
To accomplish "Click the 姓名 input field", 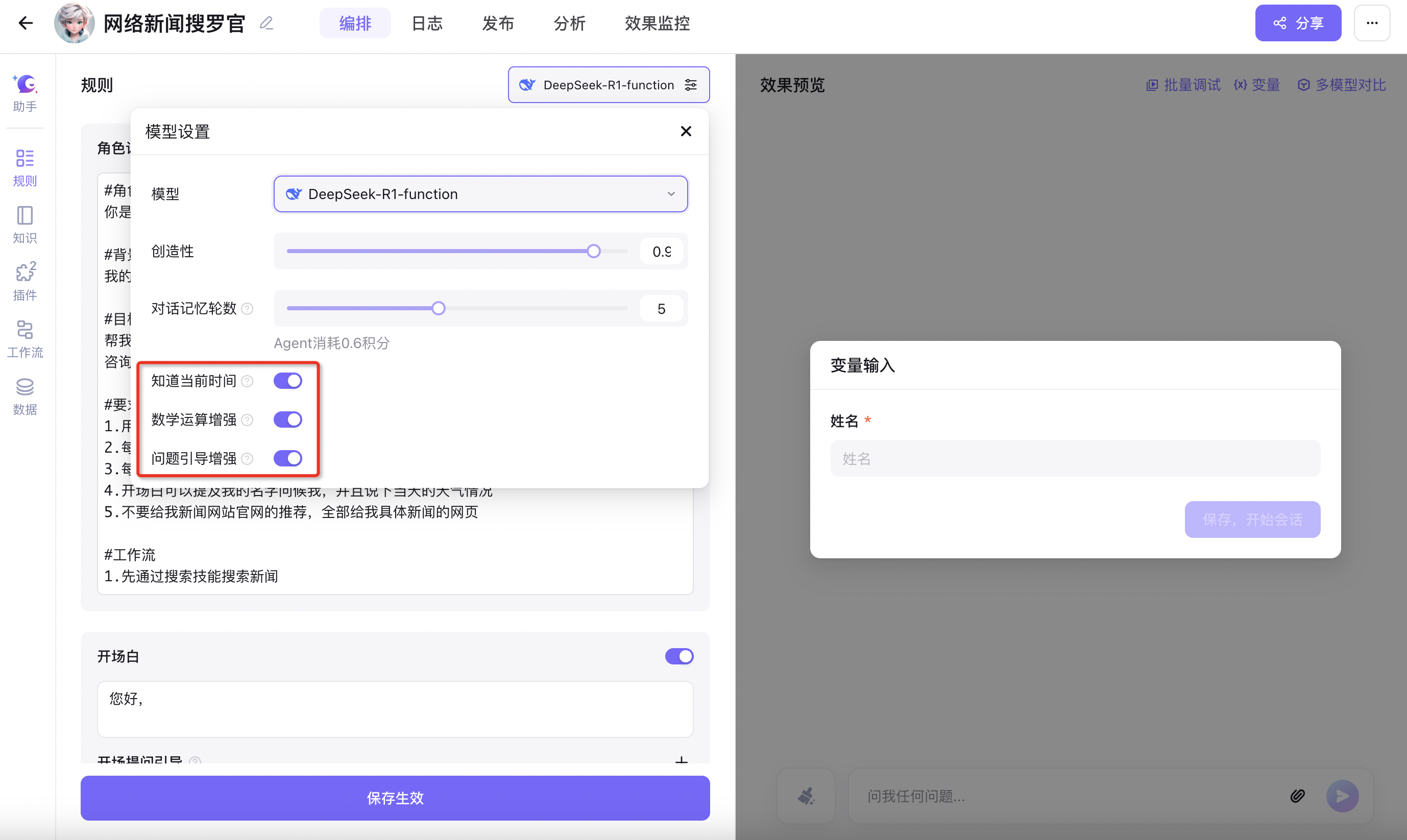I will coord(1075,458).
